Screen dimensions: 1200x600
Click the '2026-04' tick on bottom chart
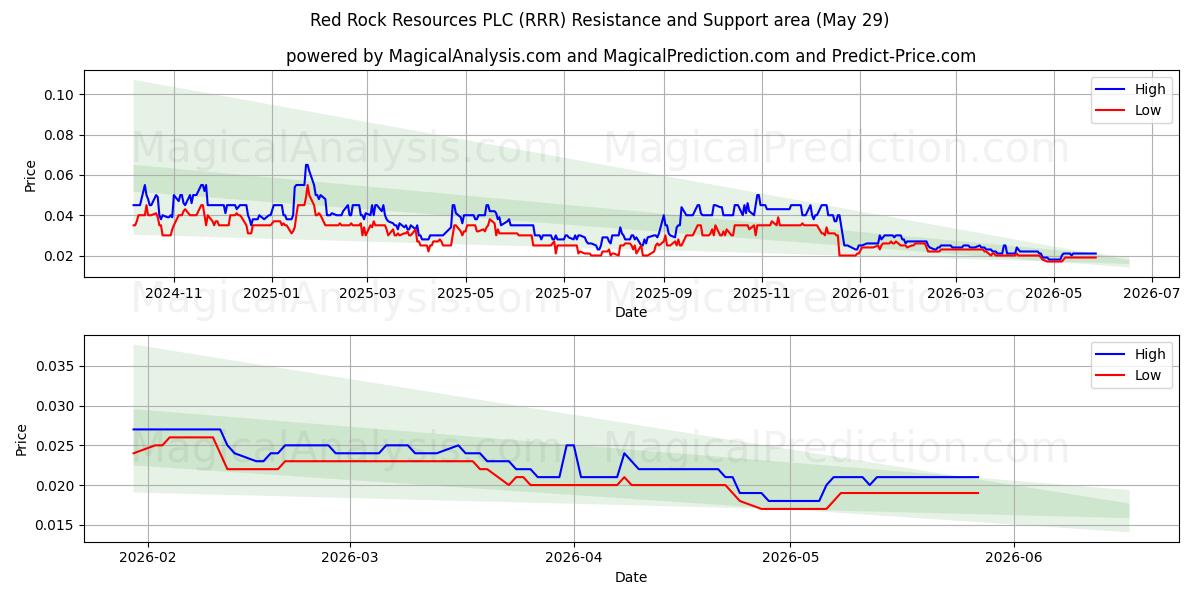tap(573, 559)
